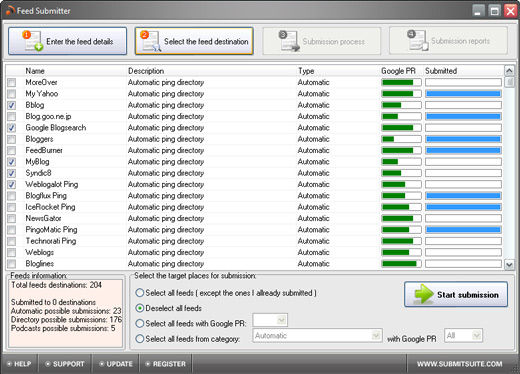The height and width of the screenshot is (374, 520).
Task: Sort the list by Submitted column header
Action: [x=441, y=71]
